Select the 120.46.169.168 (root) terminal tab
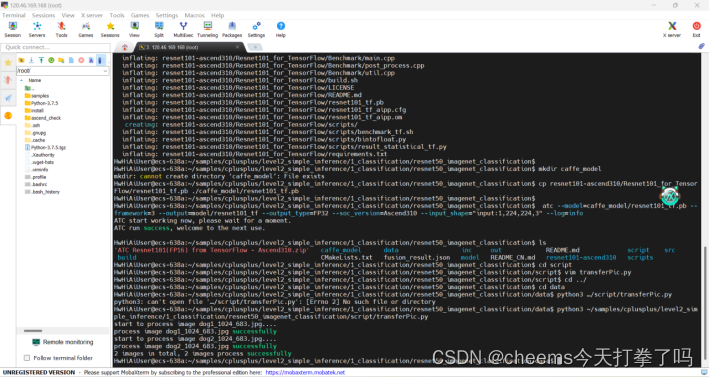This screenshot has width=709, height=377. pos(190,47)
